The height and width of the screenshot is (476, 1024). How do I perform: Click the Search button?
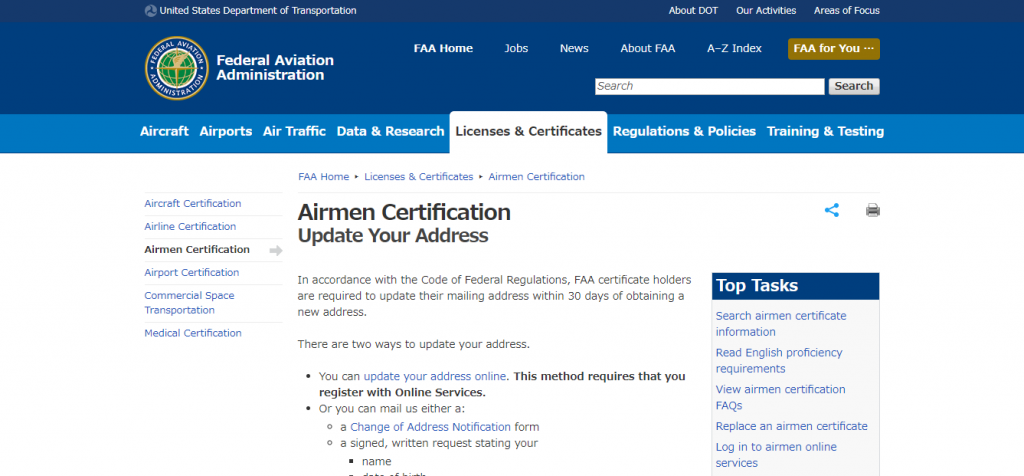(853, 86)
